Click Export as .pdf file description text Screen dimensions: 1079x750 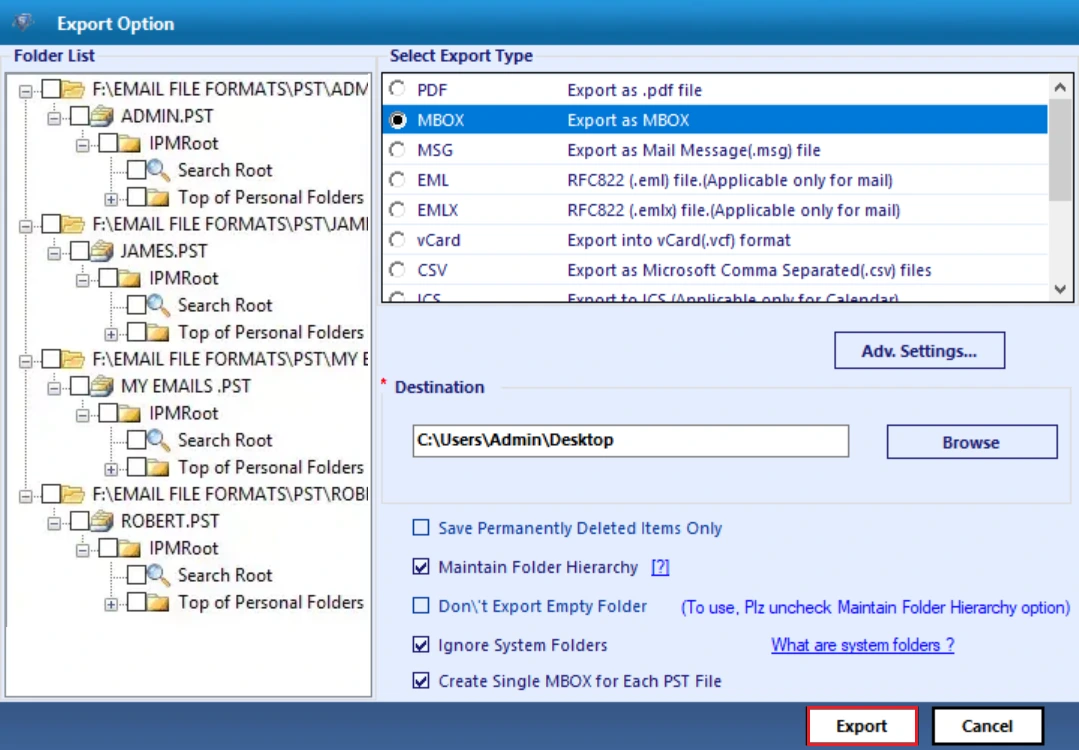click(634, 90)
